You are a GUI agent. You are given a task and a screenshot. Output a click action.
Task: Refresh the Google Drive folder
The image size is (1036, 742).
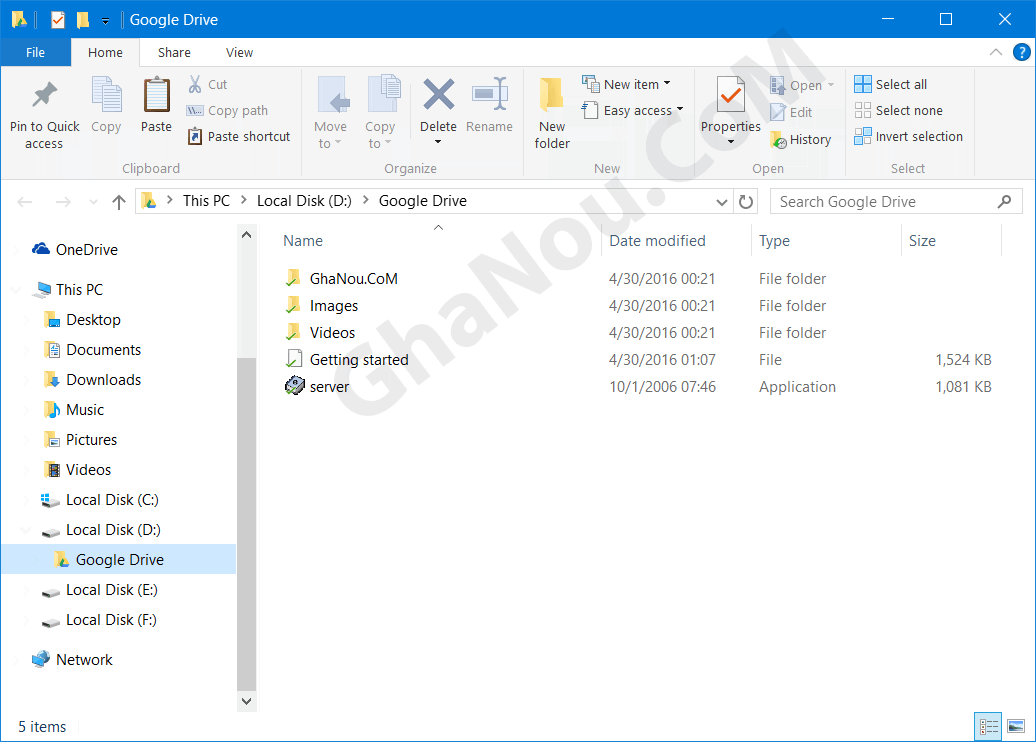point(746,202)
